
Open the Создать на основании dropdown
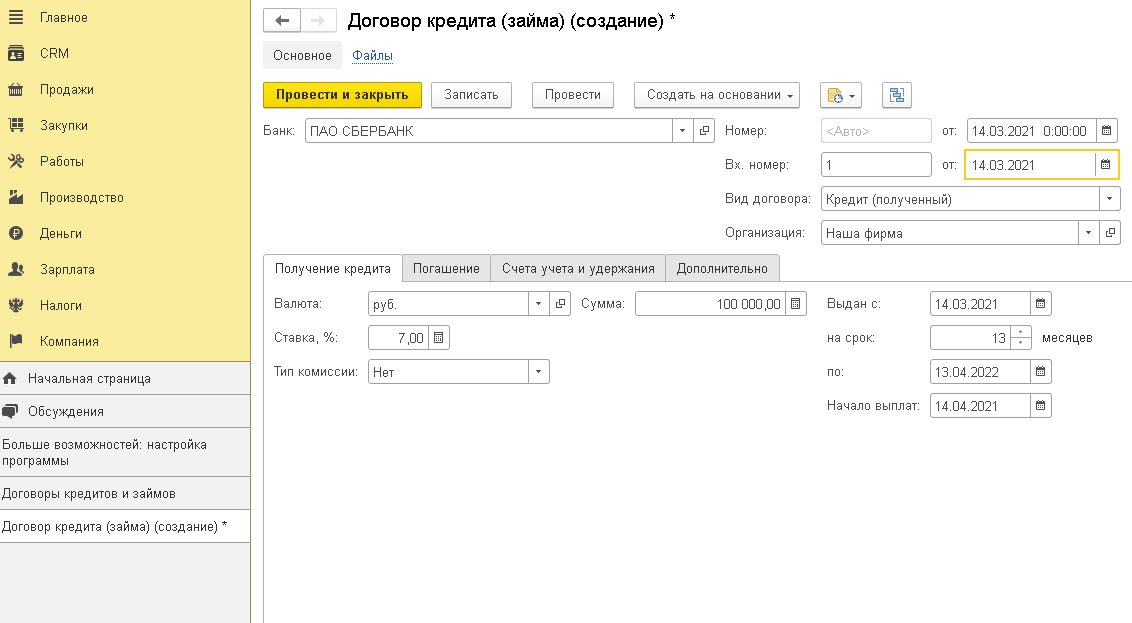pos(717,95)
